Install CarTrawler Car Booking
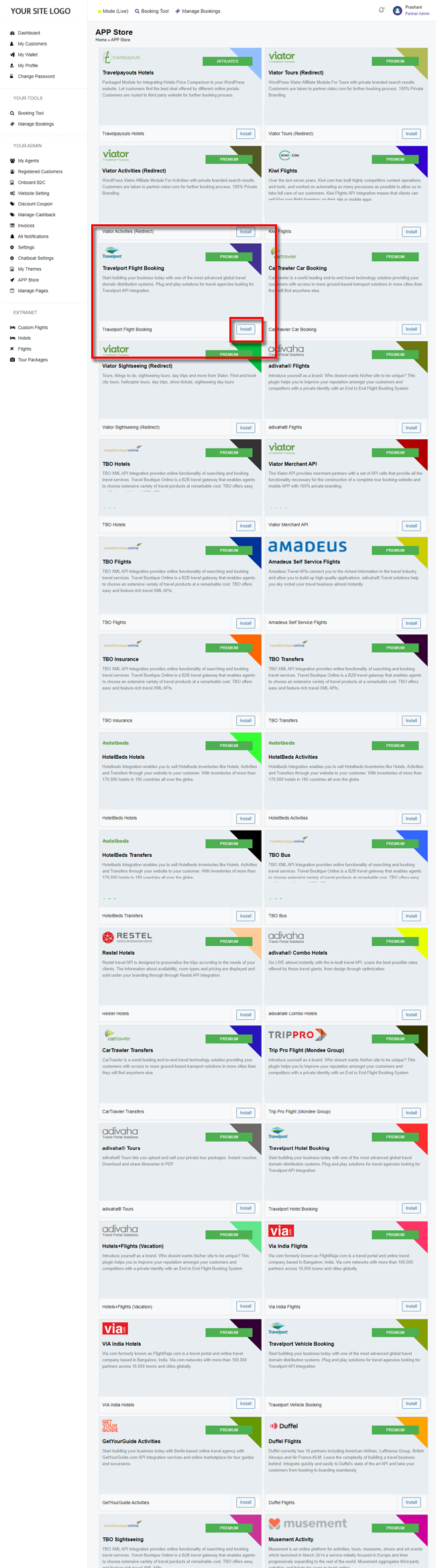 (411, 329)
